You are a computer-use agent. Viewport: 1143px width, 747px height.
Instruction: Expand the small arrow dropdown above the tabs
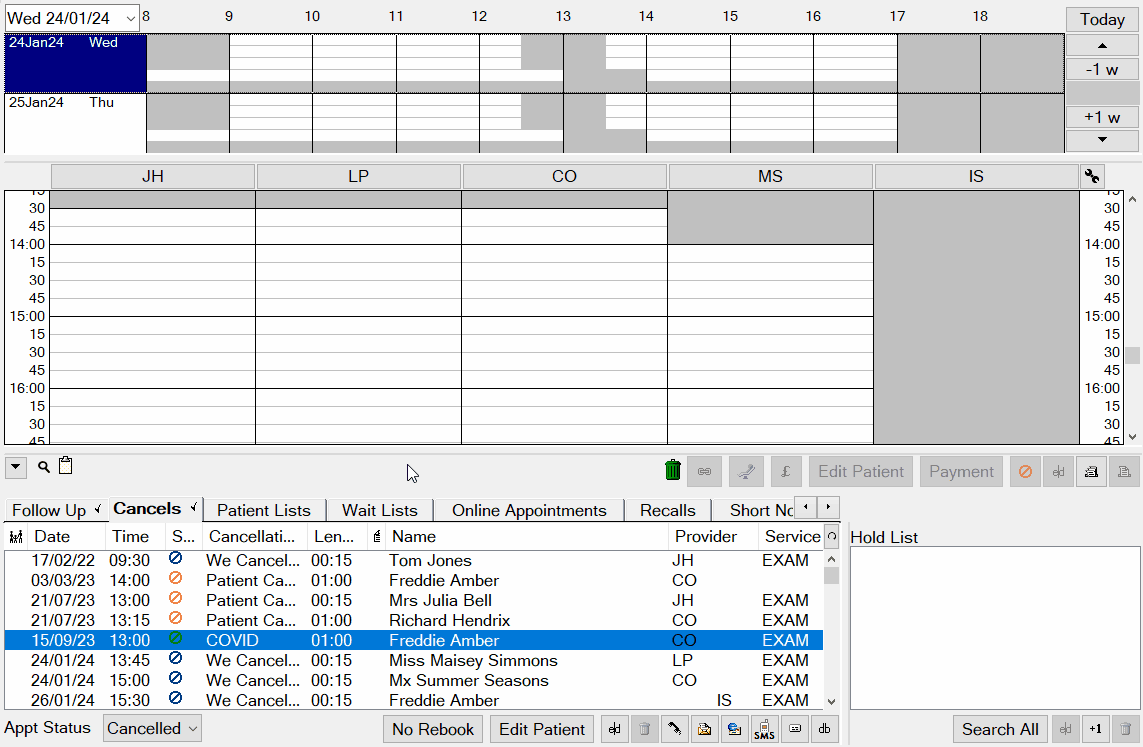click(x=15, y=466)
